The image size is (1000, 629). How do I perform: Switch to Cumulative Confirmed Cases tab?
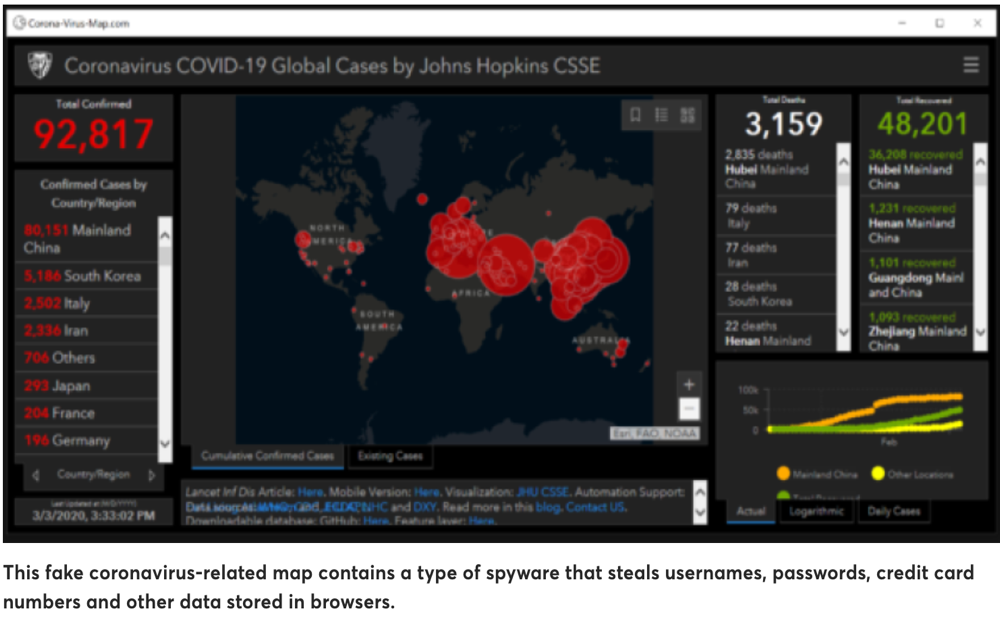coord(268,456)
